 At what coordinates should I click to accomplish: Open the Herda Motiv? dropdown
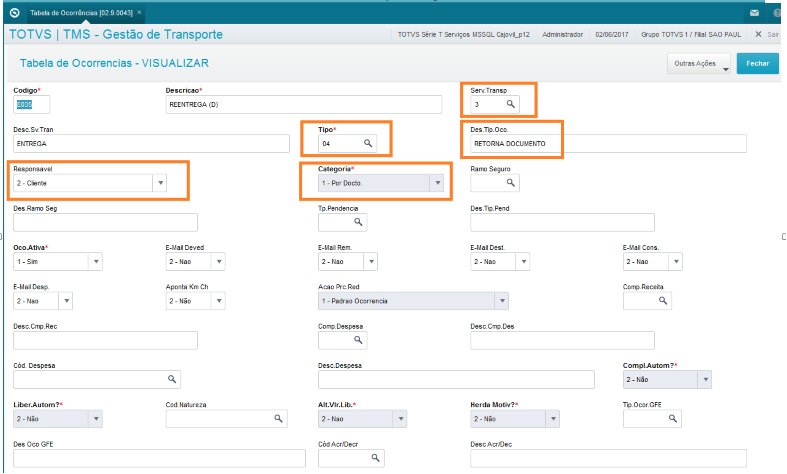click(553, 419)
